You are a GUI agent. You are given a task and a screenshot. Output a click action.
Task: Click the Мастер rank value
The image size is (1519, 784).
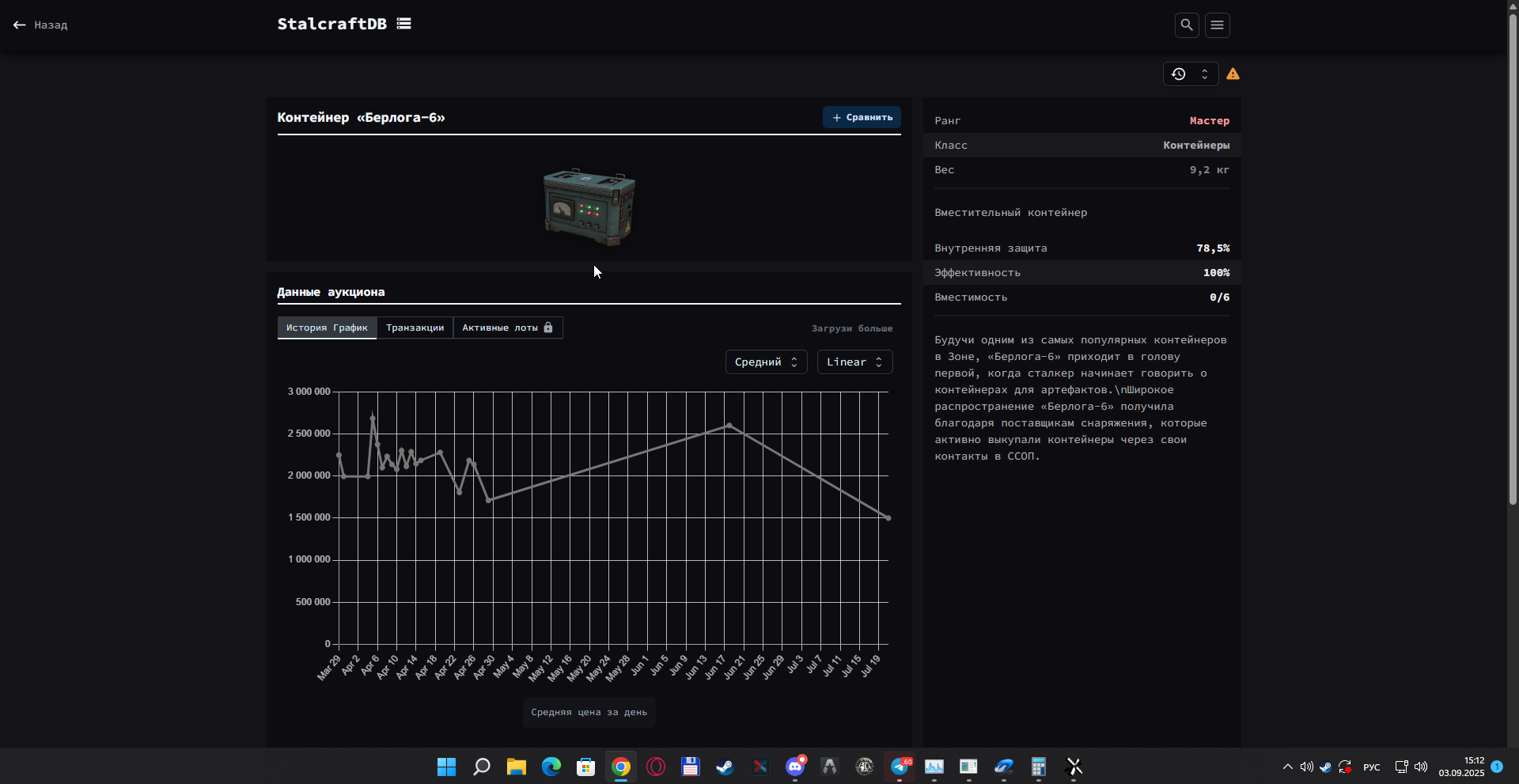pos(1210,120)
